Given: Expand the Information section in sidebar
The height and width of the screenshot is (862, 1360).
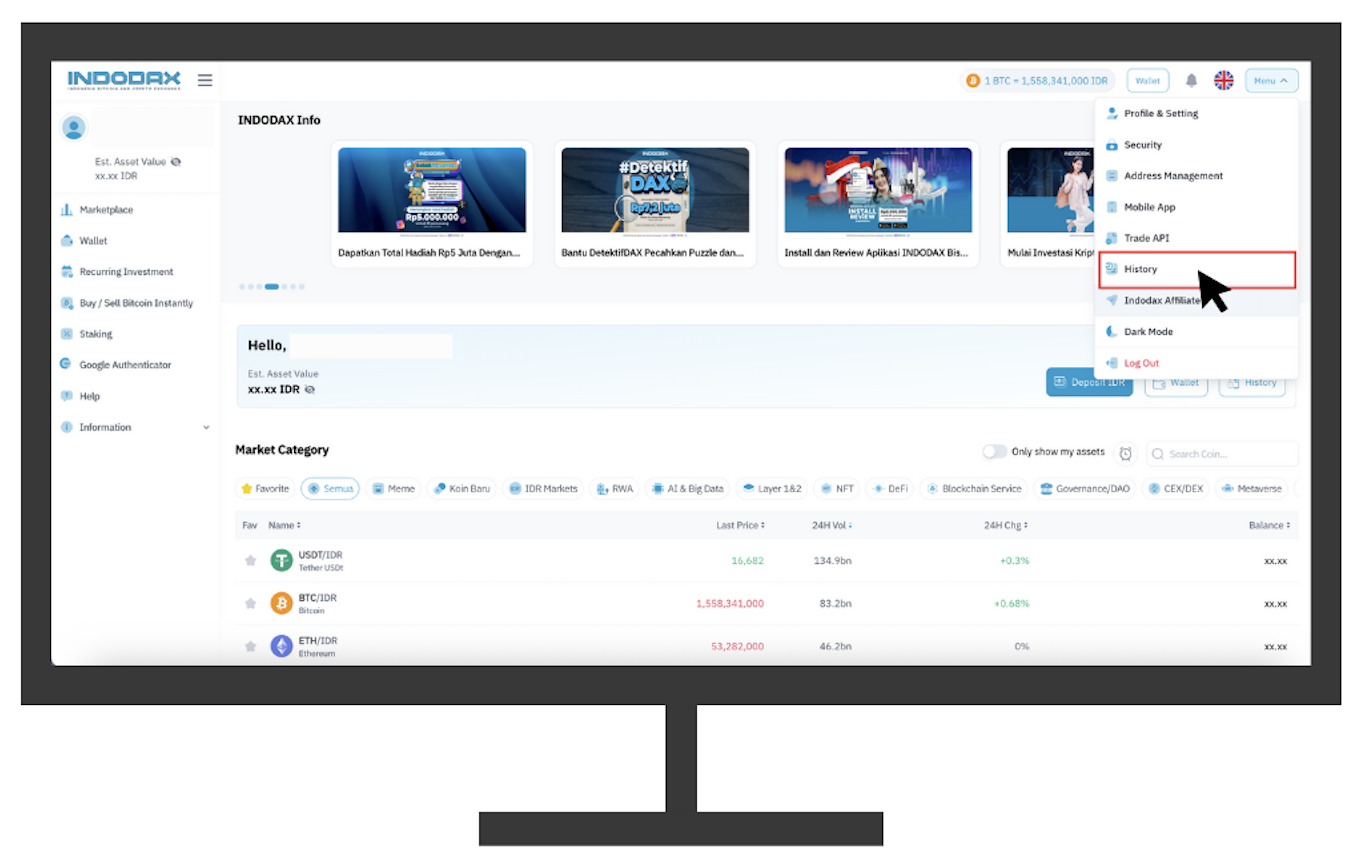Looking at the screenshot, I should coord(206,428).
